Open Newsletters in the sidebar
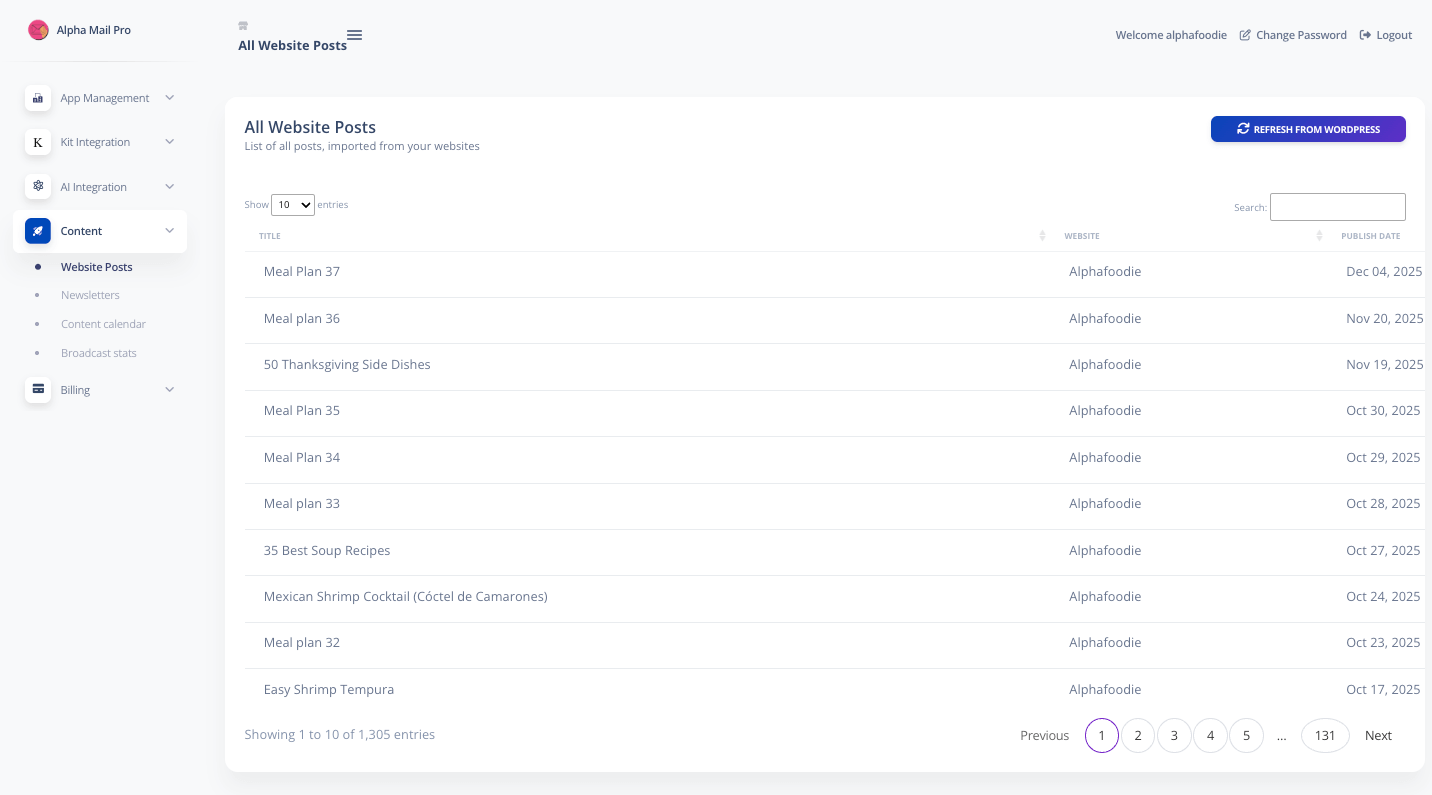This screenshot has height=795, width=1432. [90, 295]
